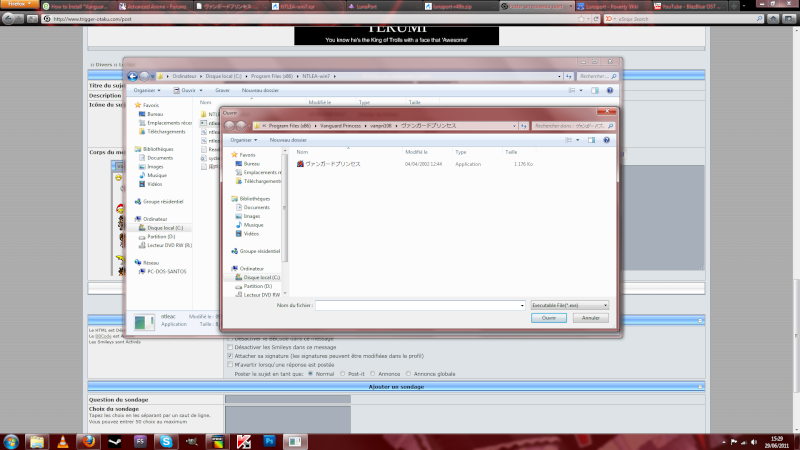Switch to the LunaPort browser tab

(383, 6)
